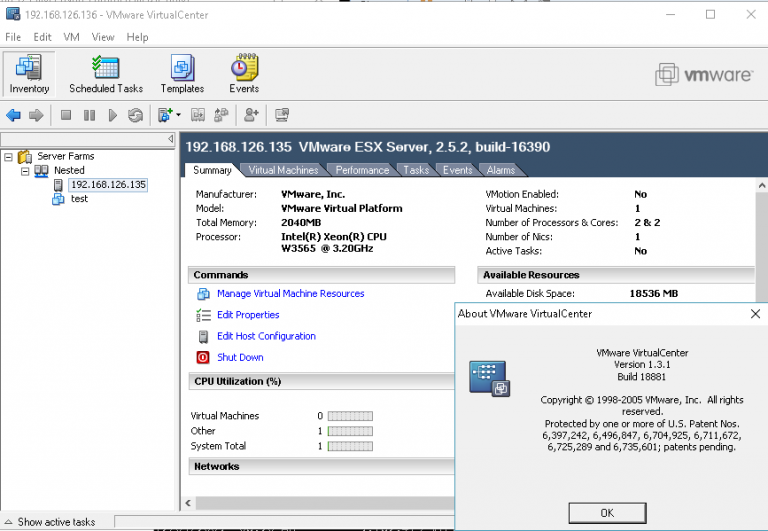Click the test VM icon in tree
Viewport: 768px width, 531px height.
[58, 199]
